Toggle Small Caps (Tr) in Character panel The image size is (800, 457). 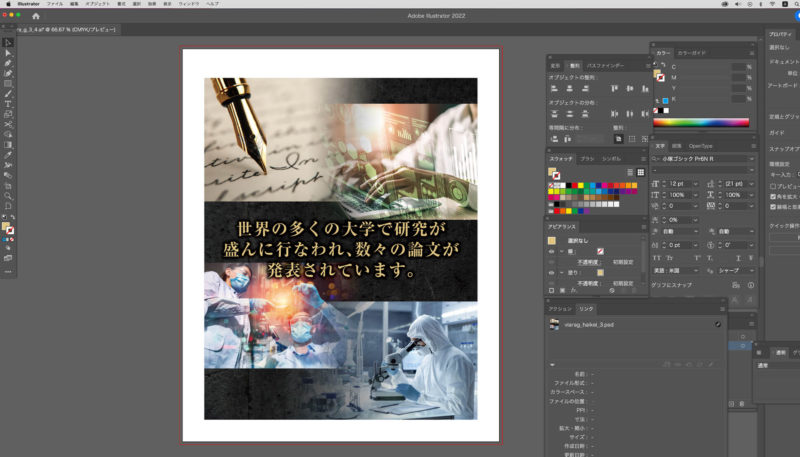pos(669,258)
